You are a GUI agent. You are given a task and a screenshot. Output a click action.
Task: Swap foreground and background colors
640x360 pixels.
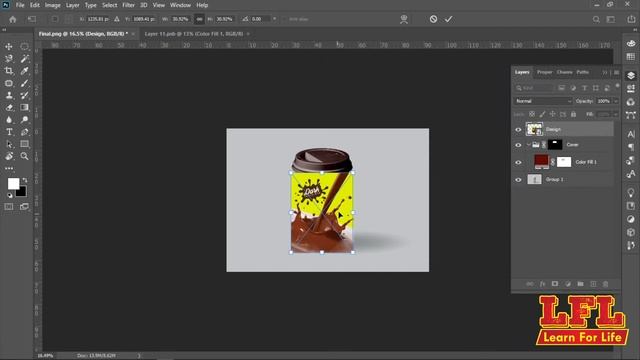coord(25,180)
